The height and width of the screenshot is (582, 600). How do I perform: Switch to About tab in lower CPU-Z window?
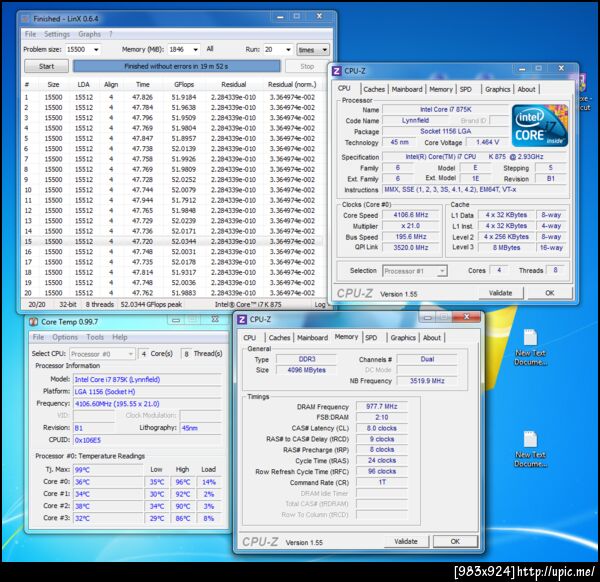tap(432, 337)
